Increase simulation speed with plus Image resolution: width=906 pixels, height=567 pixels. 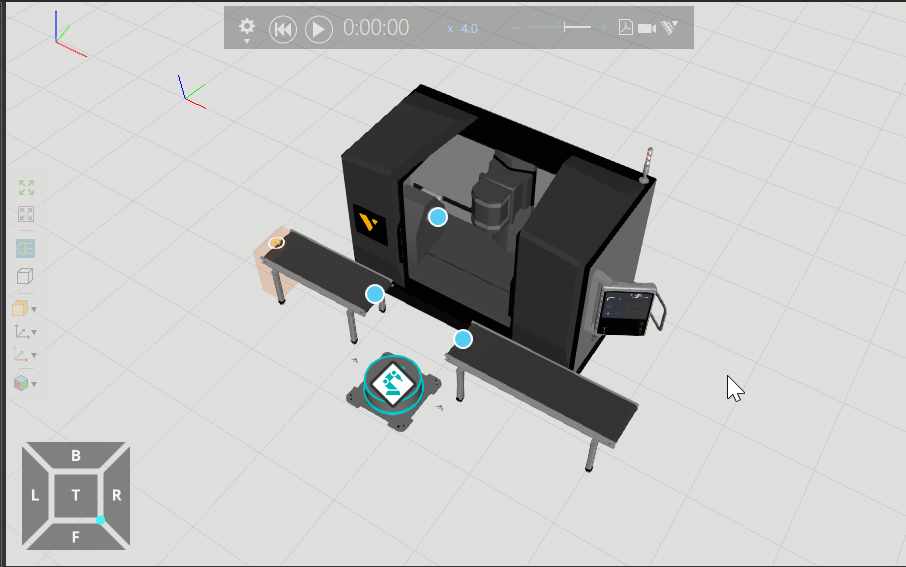pos(604,27)
